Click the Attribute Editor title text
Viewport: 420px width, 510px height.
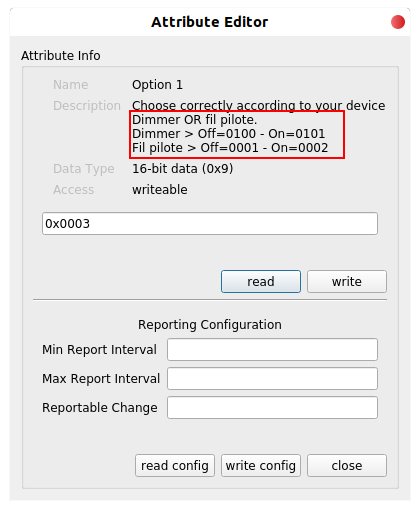[209, 22]
